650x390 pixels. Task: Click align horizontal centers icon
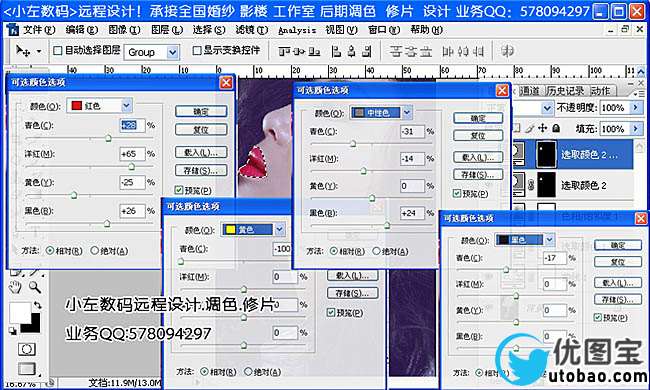[x=352, y=51]
